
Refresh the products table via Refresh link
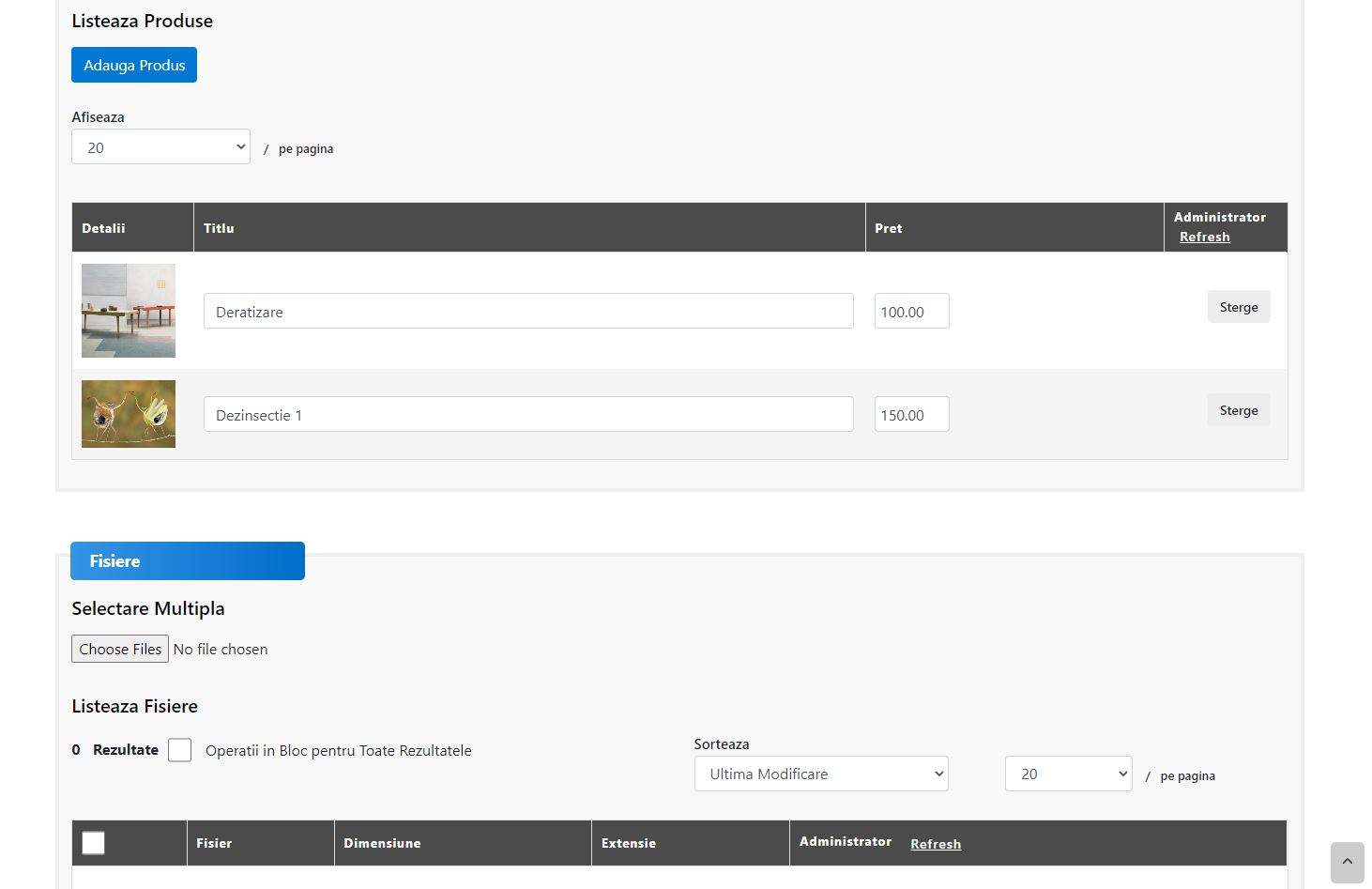[x=1204, y=237]
